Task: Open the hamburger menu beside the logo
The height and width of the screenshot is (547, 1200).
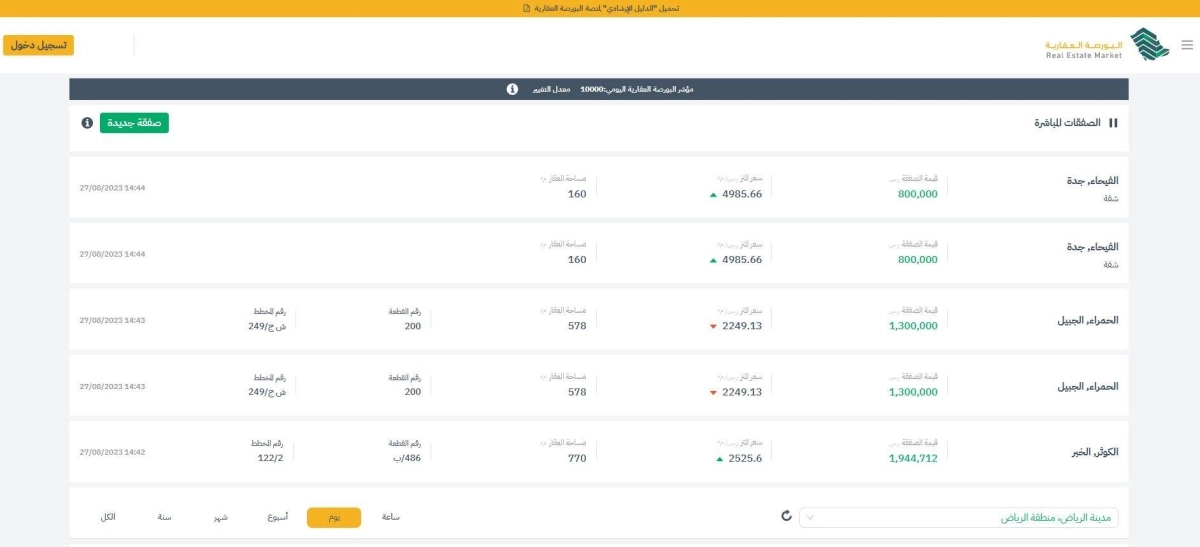Action: [x=1187, y=45]
